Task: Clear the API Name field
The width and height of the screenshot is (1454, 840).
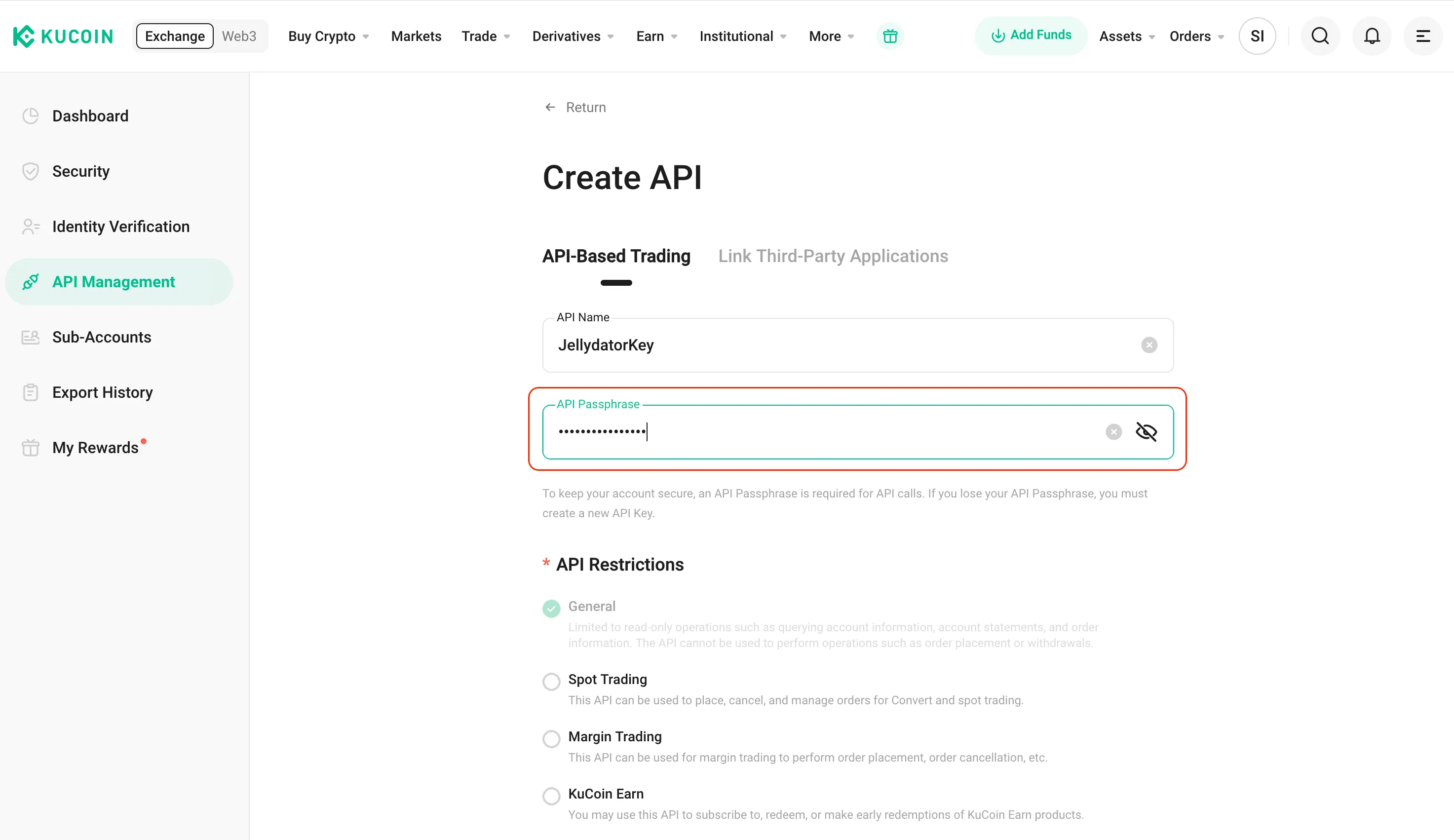Action: point(1149,345)
